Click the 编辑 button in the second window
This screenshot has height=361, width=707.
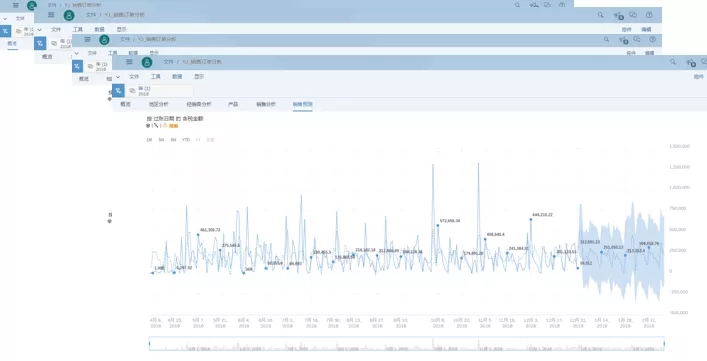pos(646,29)
